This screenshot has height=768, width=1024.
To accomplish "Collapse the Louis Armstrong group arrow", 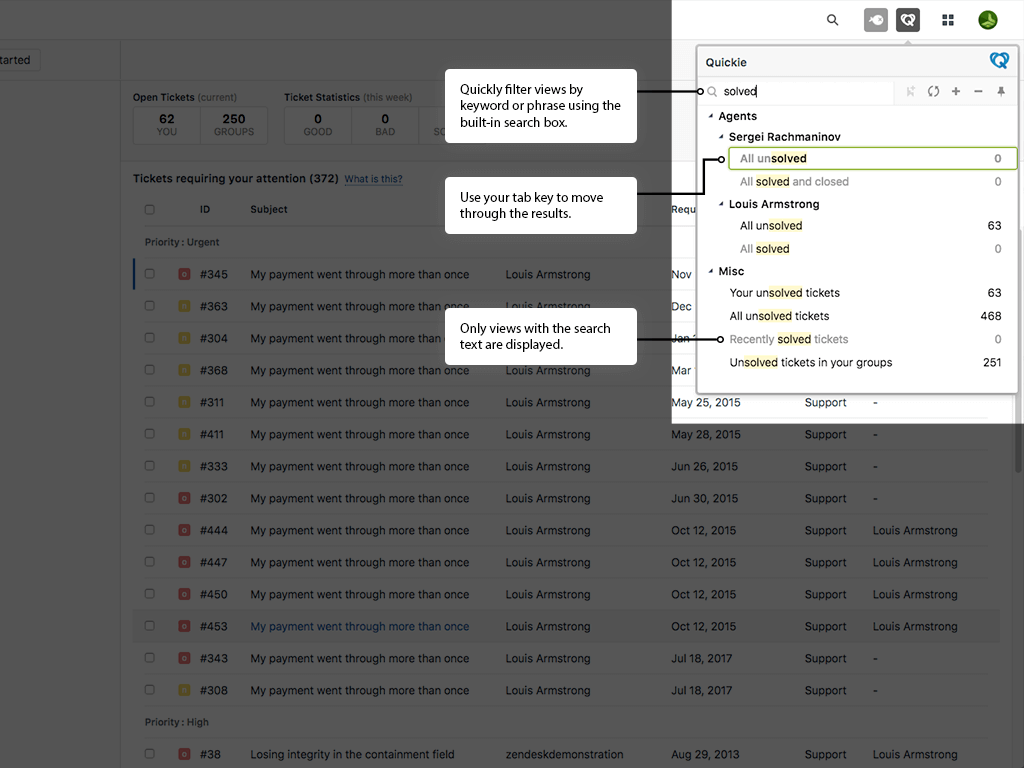I will (721, 204).
